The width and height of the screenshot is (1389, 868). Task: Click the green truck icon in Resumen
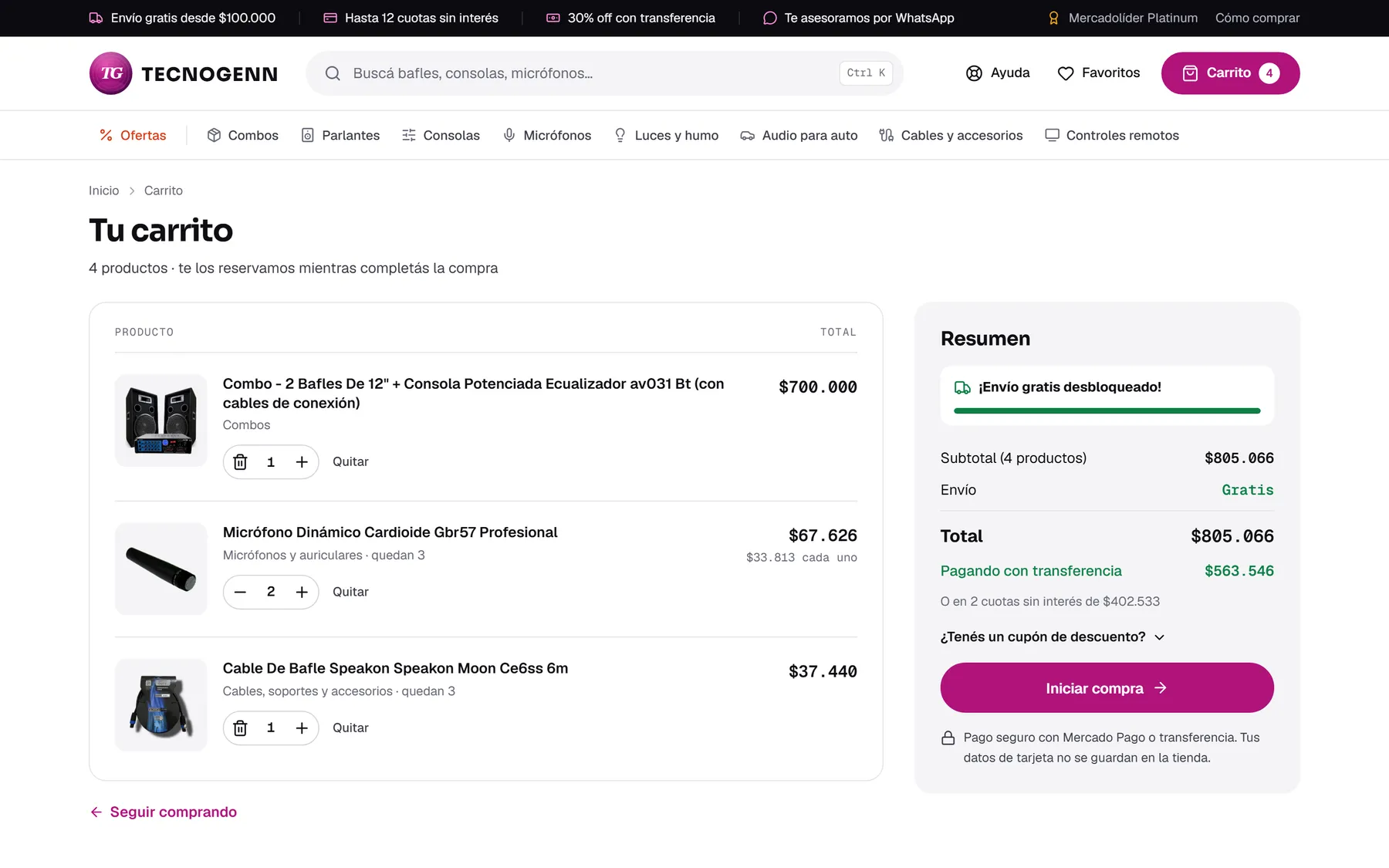(x=962, y=387)
